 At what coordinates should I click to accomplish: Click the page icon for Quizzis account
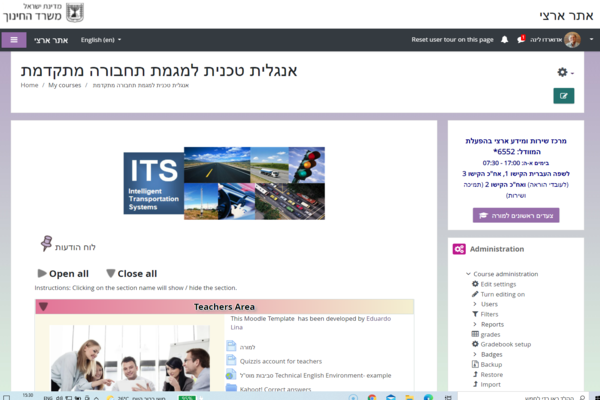(x=231, y=360)
